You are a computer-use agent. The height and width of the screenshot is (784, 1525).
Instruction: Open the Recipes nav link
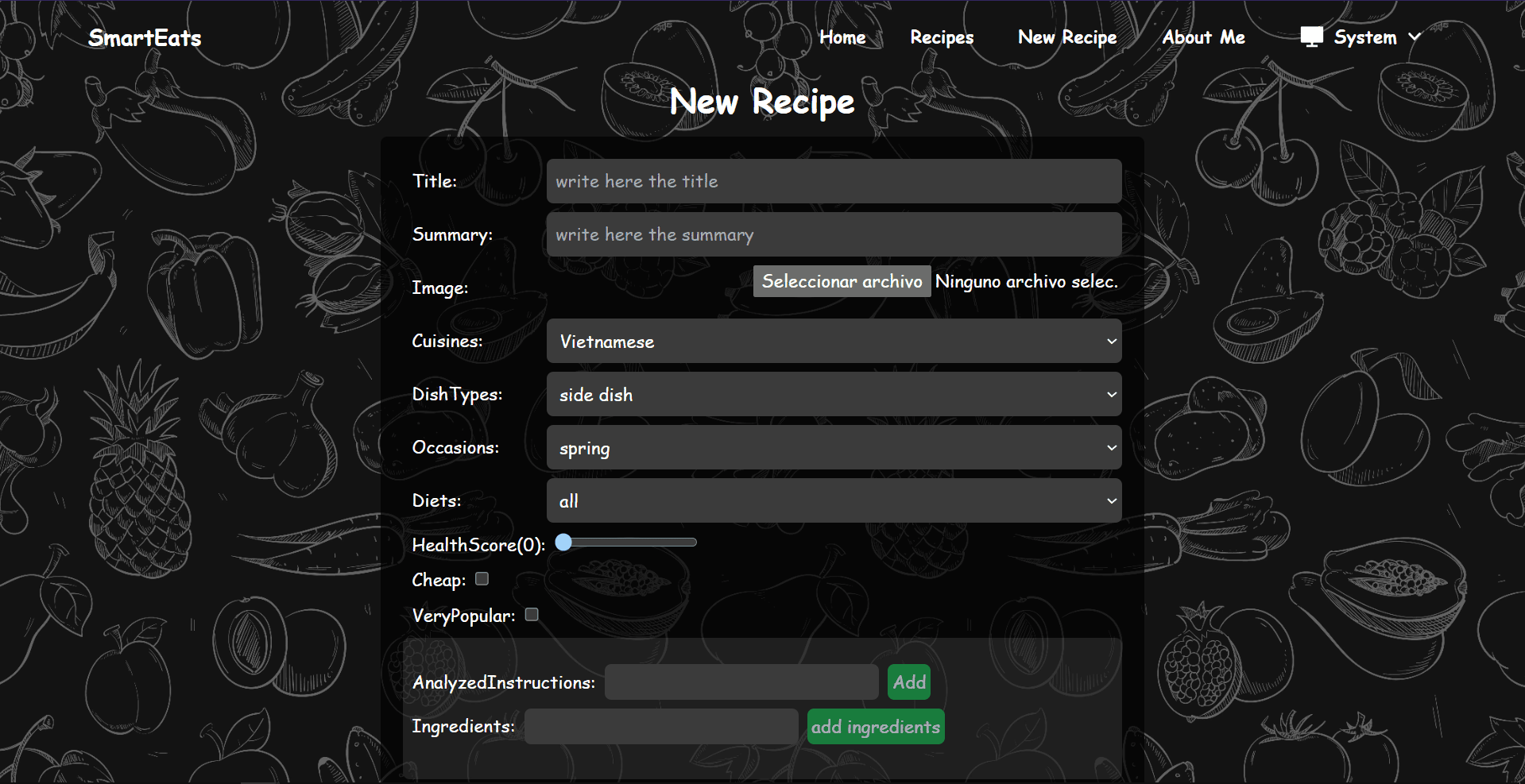[x=942, y=37]
